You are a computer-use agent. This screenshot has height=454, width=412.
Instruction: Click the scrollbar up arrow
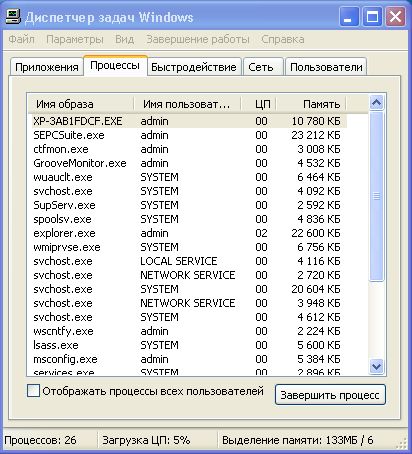(376, 103)
